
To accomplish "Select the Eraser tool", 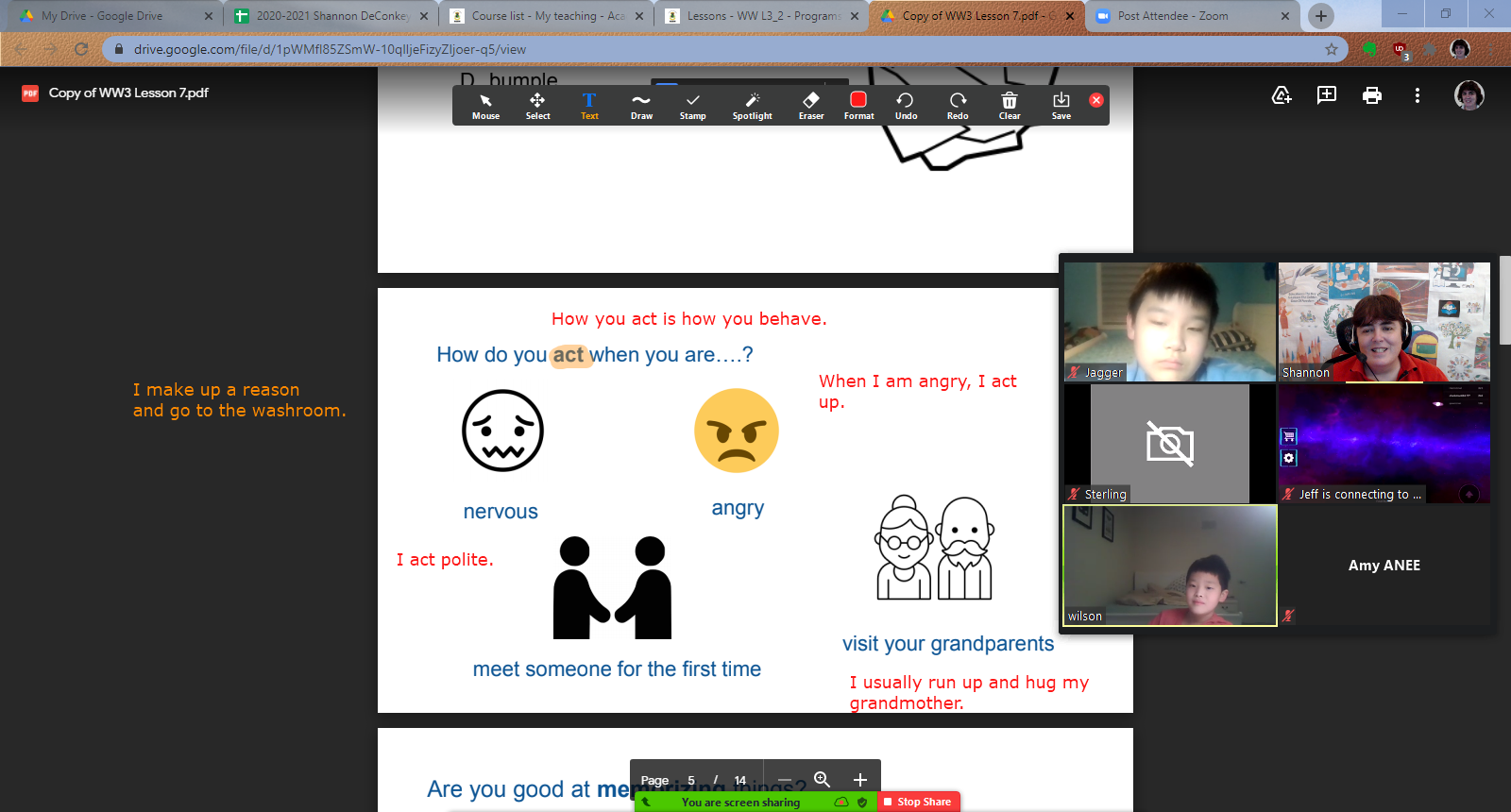I will pyautogui.click(x=811, y=106).
